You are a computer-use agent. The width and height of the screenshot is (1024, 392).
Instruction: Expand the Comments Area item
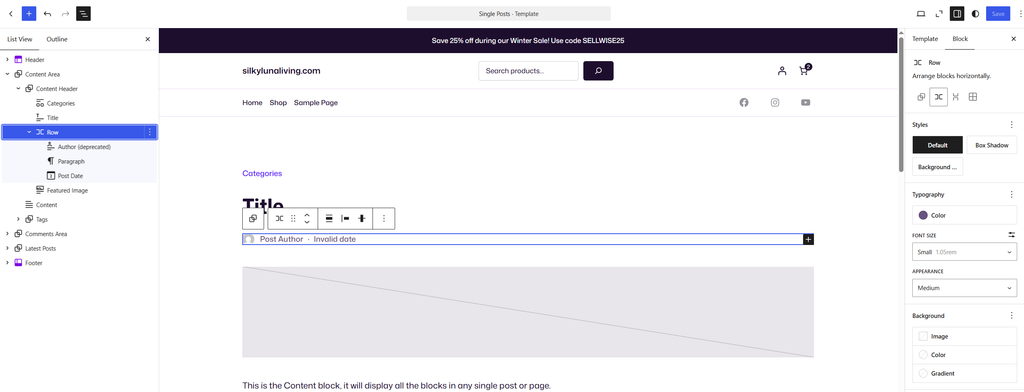[8, 234]
